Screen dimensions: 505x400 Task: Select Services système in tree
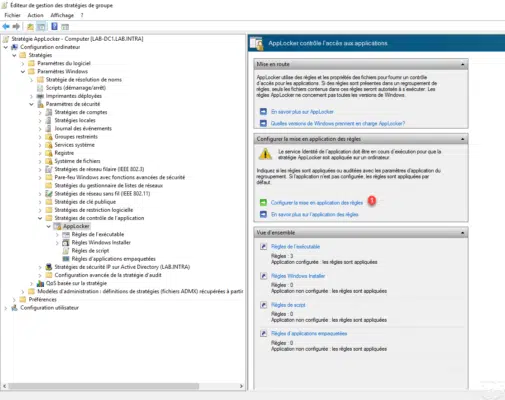pos(74,145)
